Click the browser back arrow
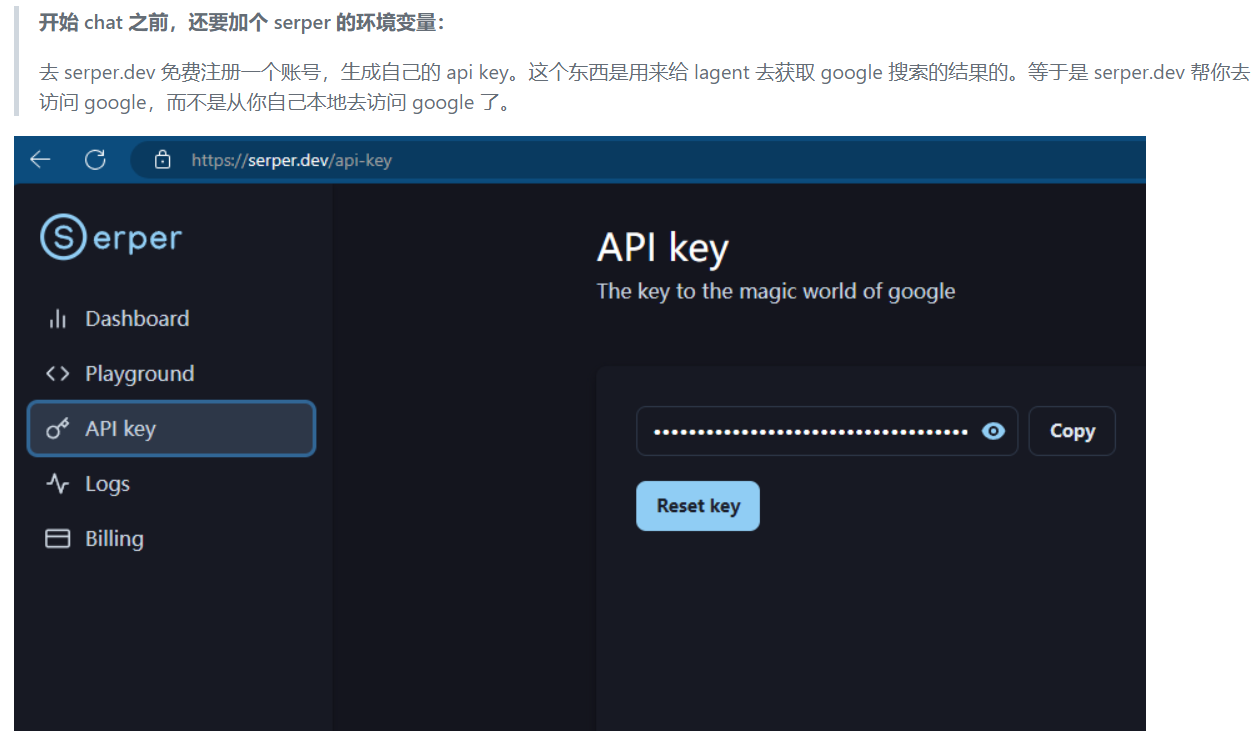The width and height of the screenshot is (1254, 735). (40, 159)
